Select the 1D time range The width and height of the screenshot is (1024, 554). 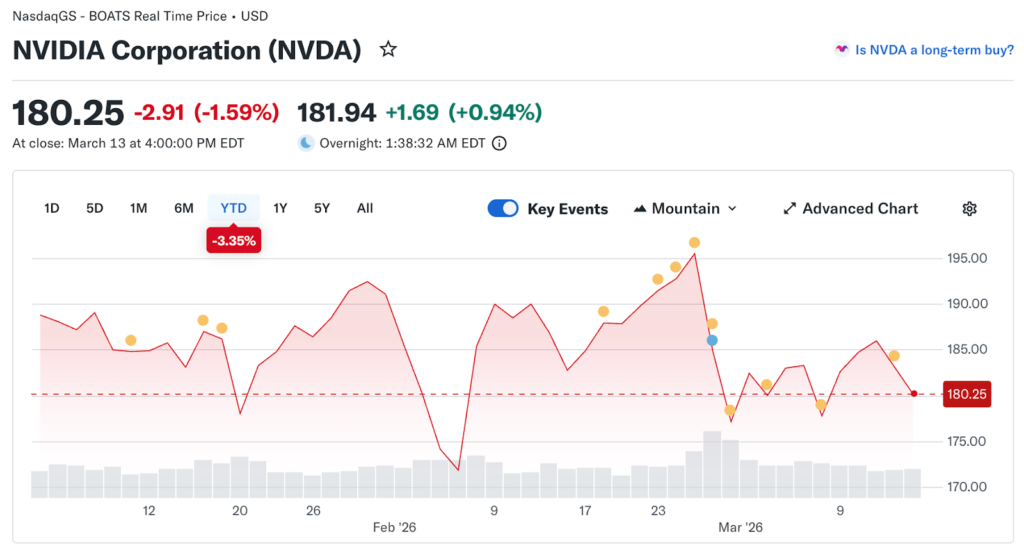coord(52,208)
